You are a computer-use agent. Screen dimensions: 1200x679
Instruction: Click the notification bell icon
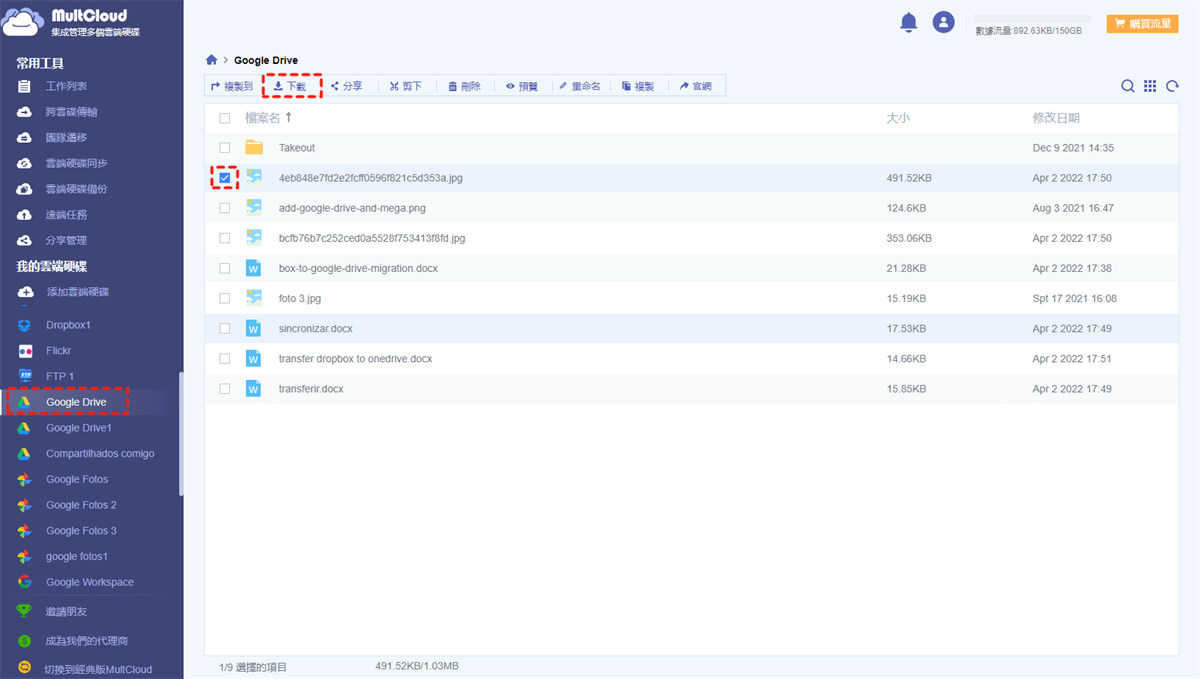(908, 22)
